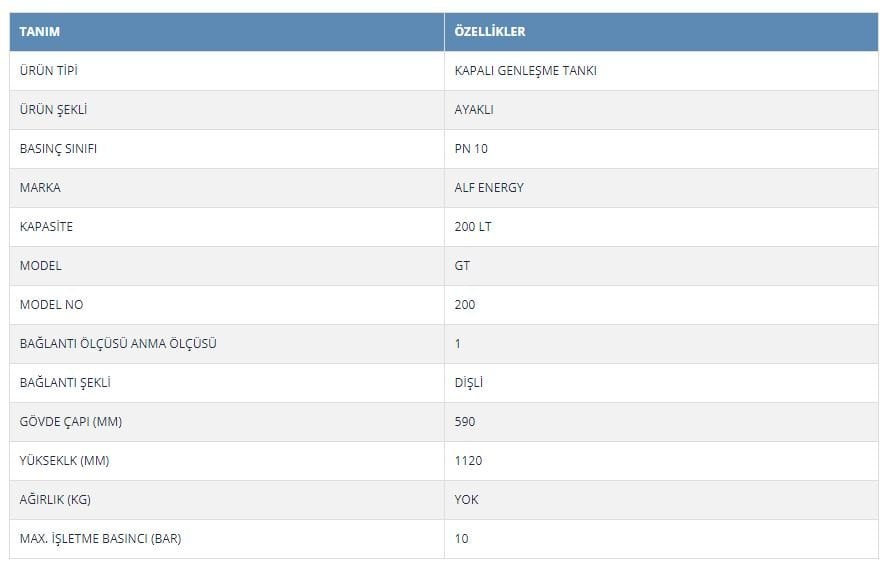This screenshot has height=567, width=890.
Task: Click the KAPALI GENLEŞME TANKI value
Action: (x=526, y=71)
